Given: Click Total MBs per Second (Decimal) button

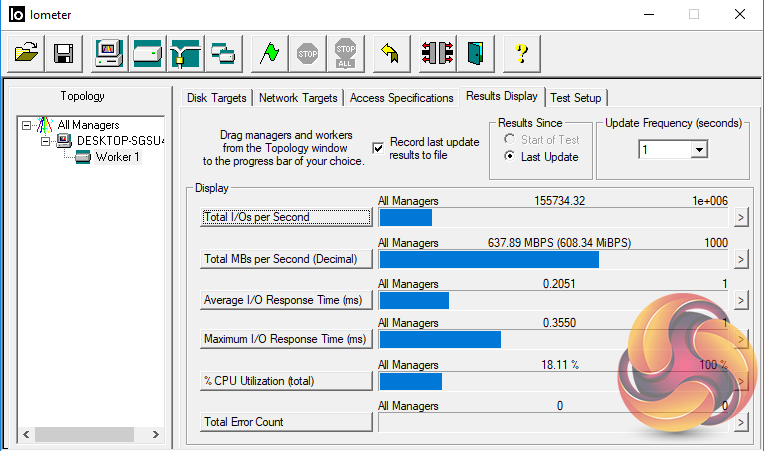Looking at the screenshot, I should click(x=286, y=258).
